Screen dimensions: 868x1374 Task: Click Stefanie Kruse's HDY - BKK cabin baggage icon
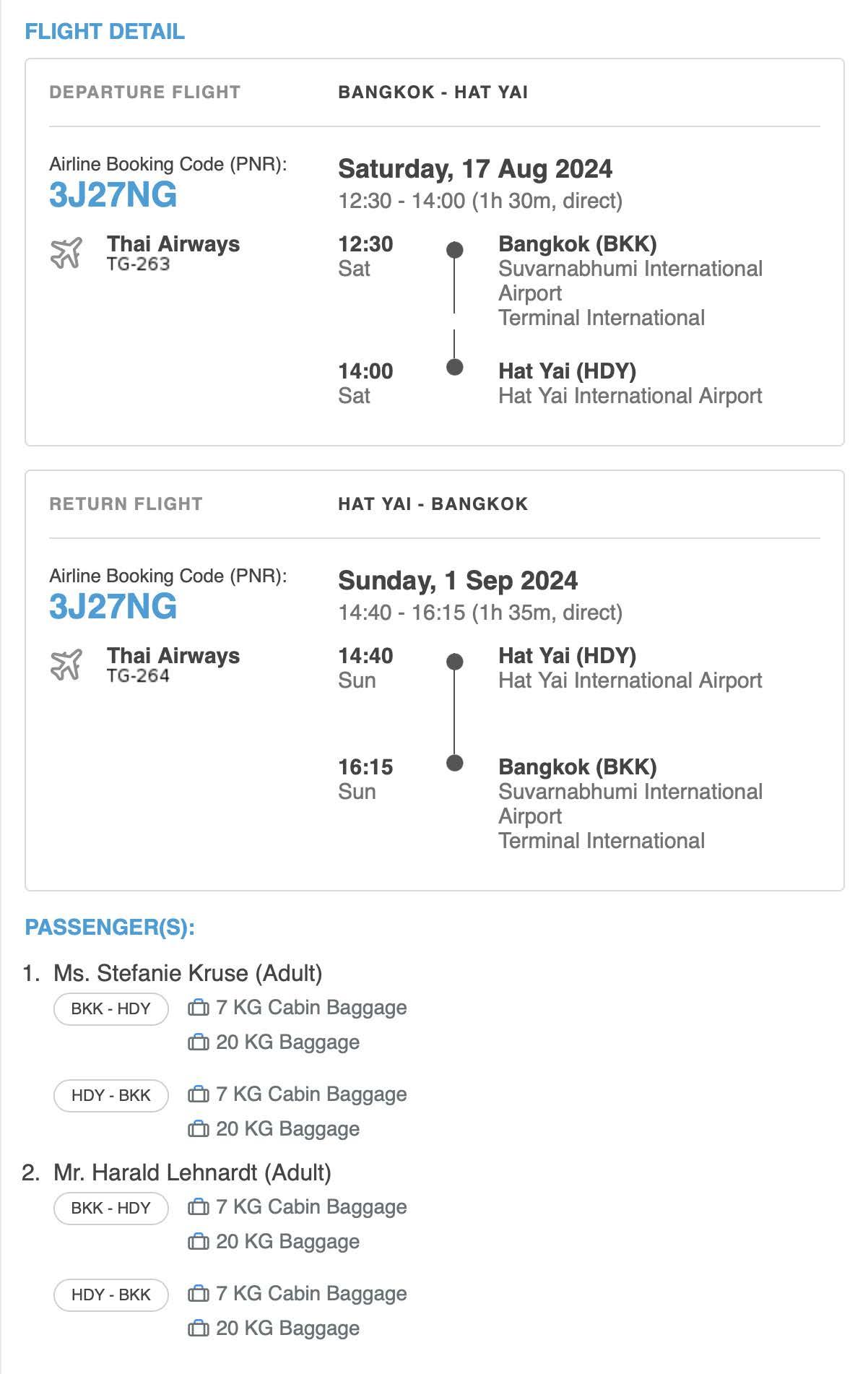199,1094
